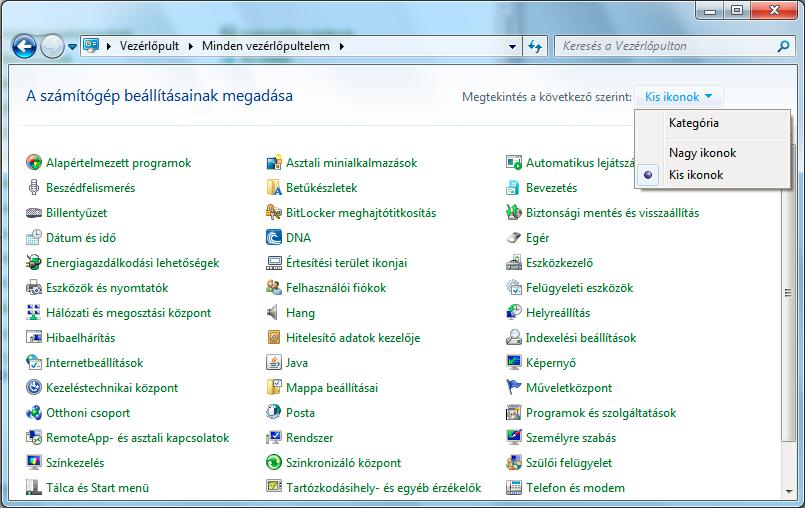Open the Mappa beállításai link
This screenshot has width=805, height=508.
[x=332, y=388]
